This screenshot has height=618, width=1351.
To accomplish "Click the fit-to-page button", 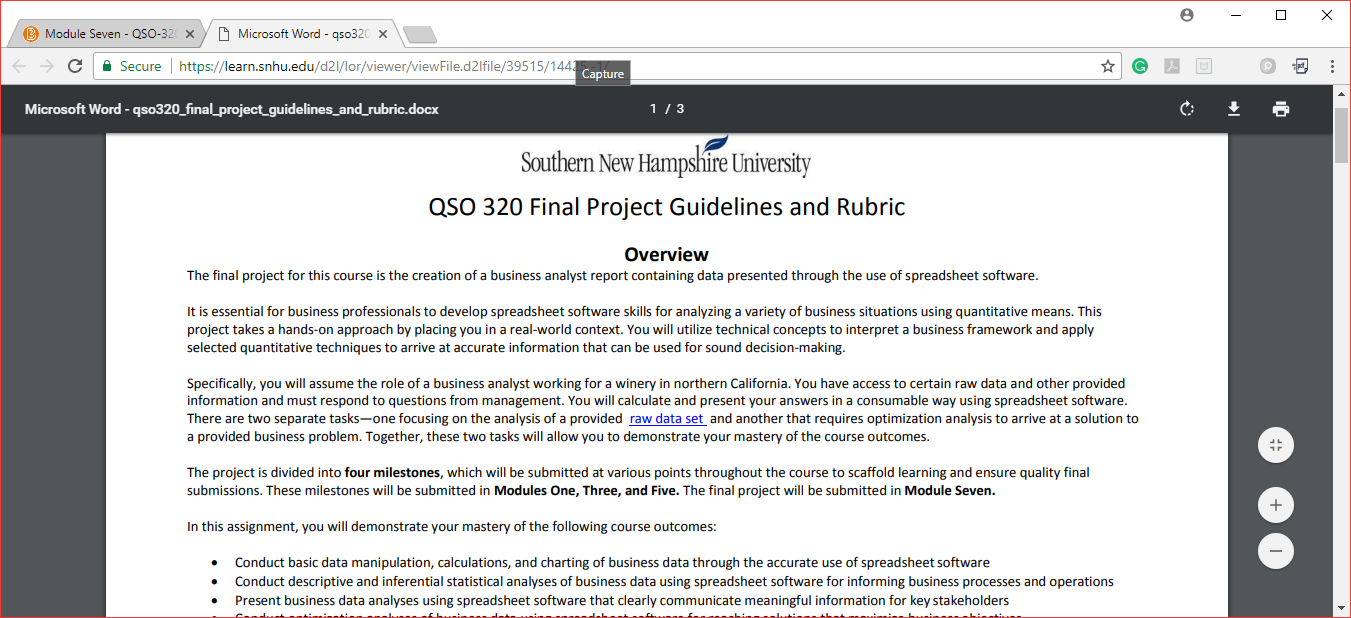I will tap(1276, 445).
